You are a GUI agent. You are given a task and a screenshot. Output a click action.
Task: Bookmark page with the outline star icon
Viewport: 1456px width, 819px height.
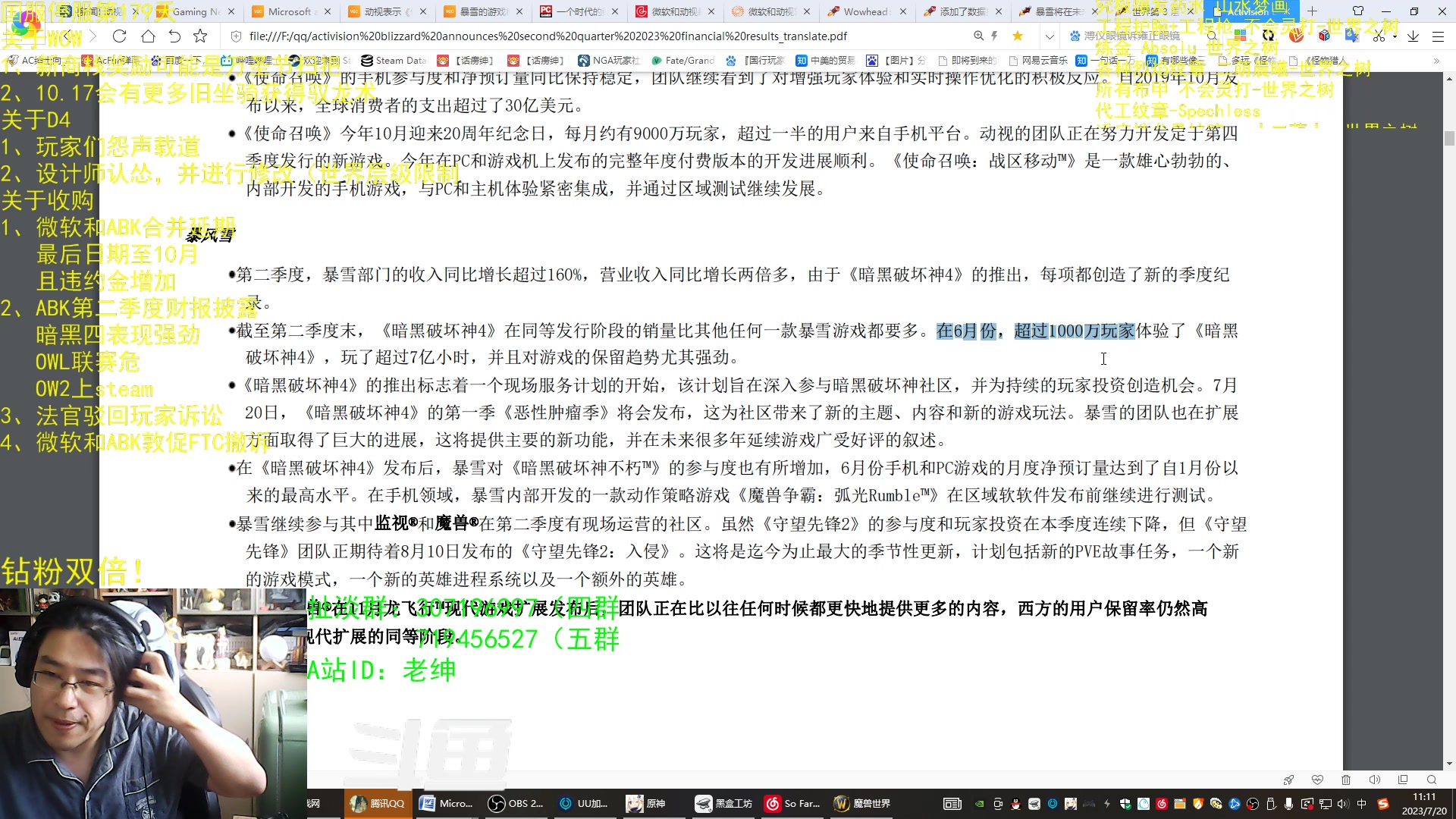(x=200, y=36)
